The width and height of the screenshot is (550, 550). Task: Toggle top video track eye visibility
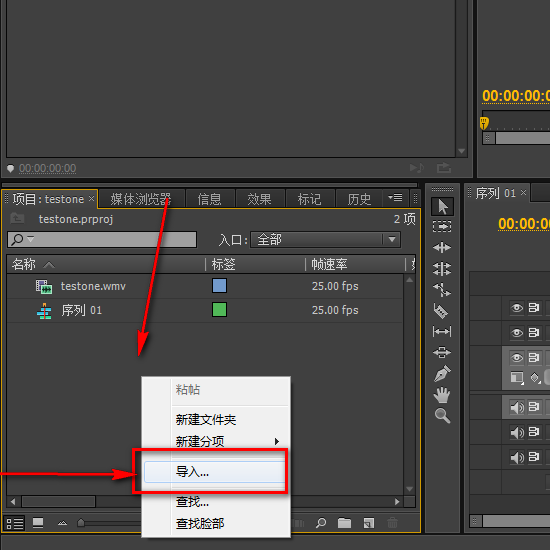click(516, 308)
